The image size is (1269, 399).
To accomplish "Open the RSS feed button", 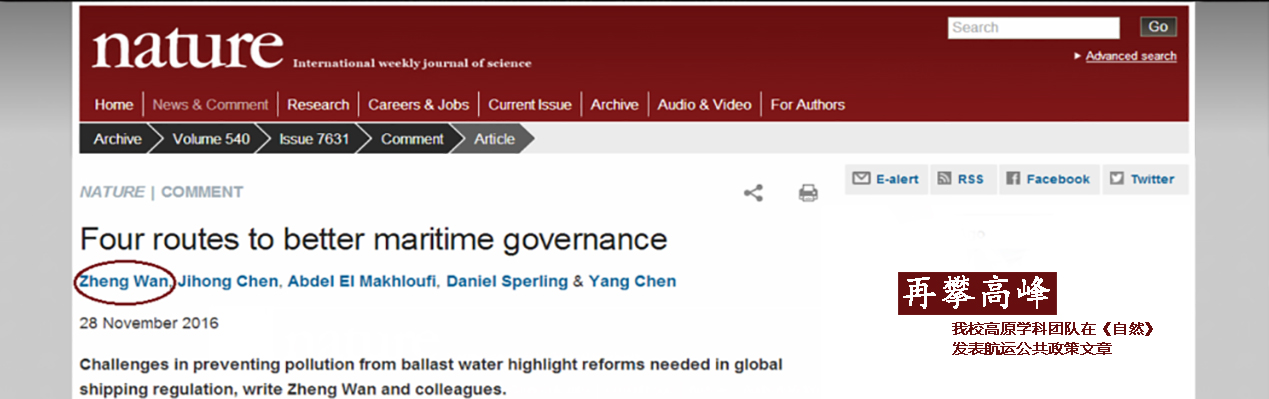I will [x=961, y=179].
